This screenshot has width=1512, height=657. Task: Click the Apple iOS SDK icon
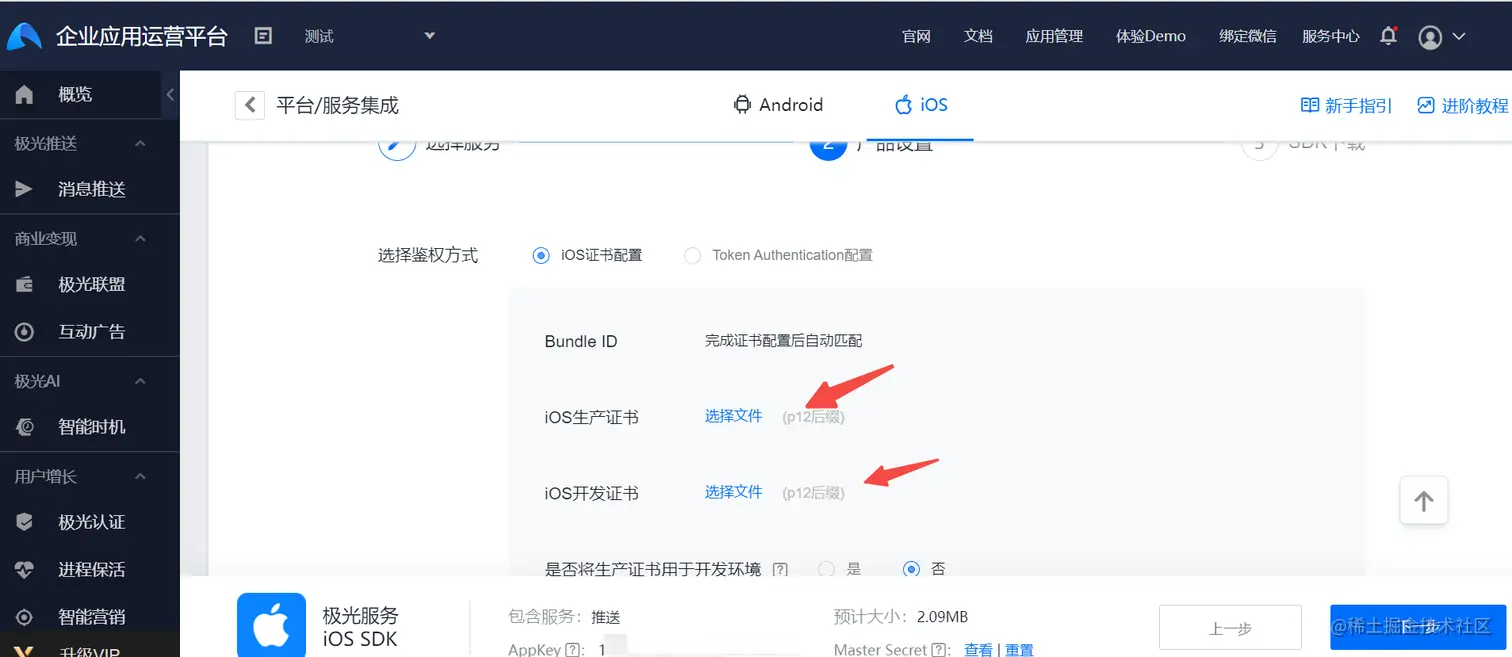[x=271, y=626]
